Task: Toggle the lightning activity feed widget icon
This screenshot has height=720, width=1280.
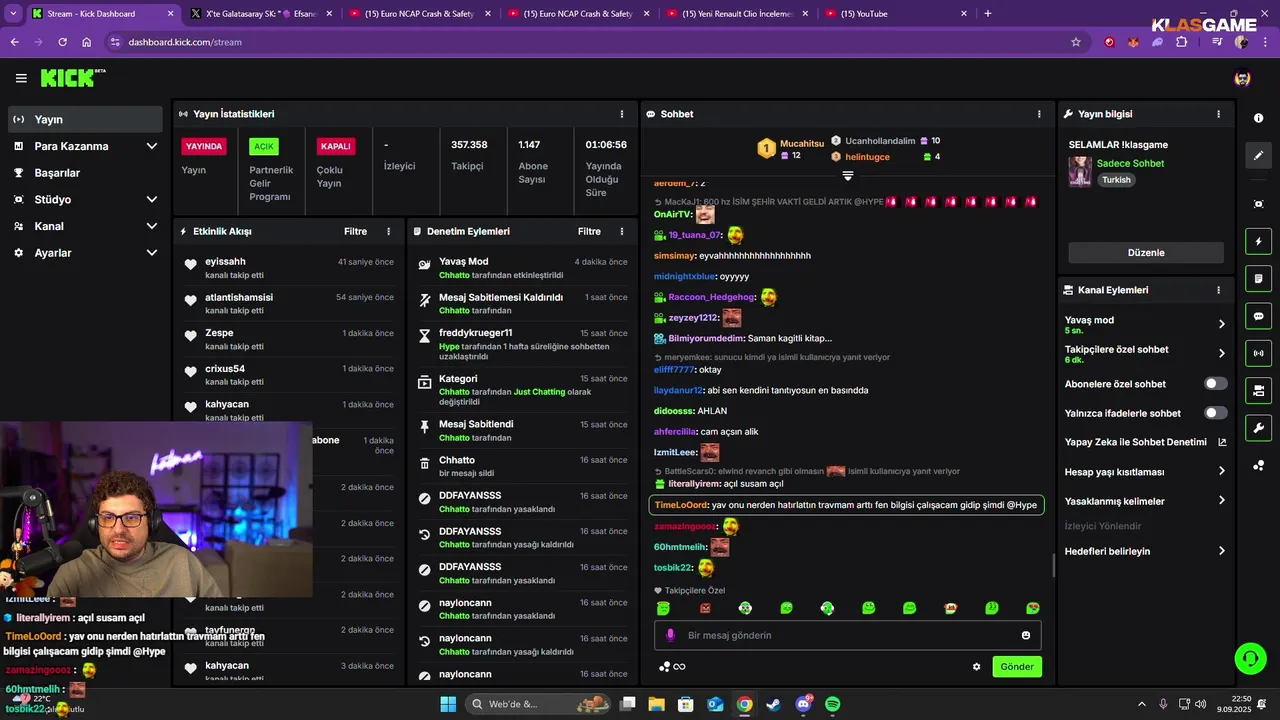Action: [x=1258, y=241]
